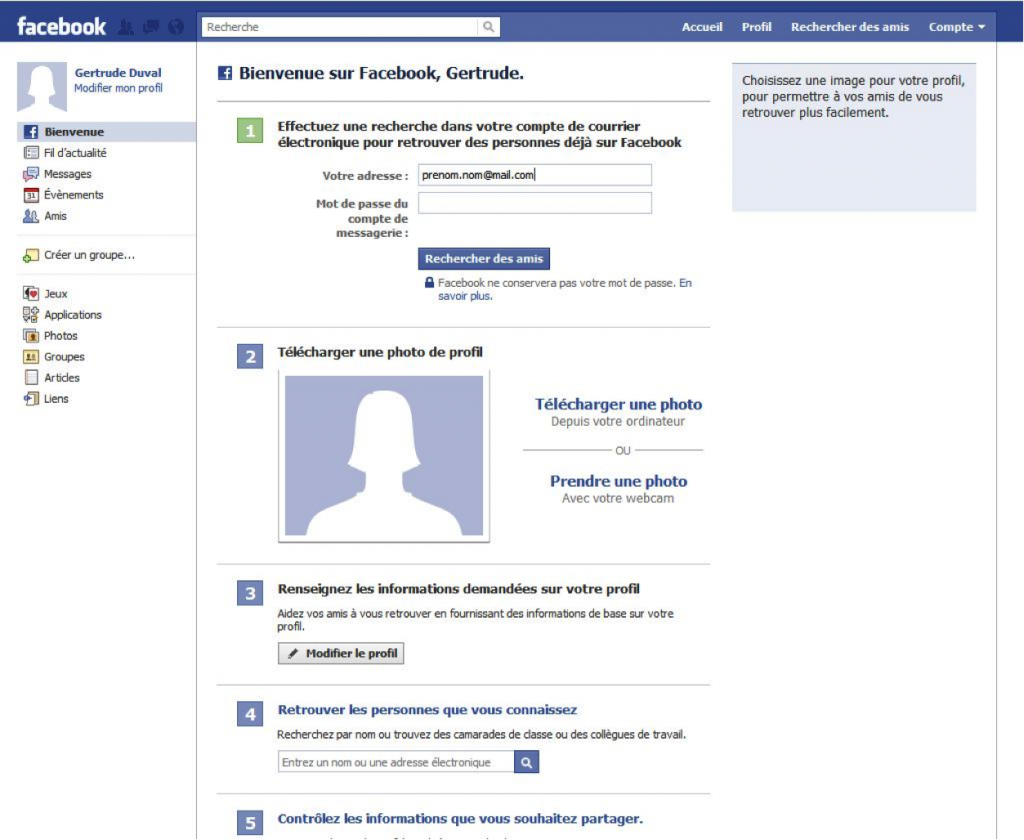Click En savoir plus link
1024x840 pixels.
(465, 296)
